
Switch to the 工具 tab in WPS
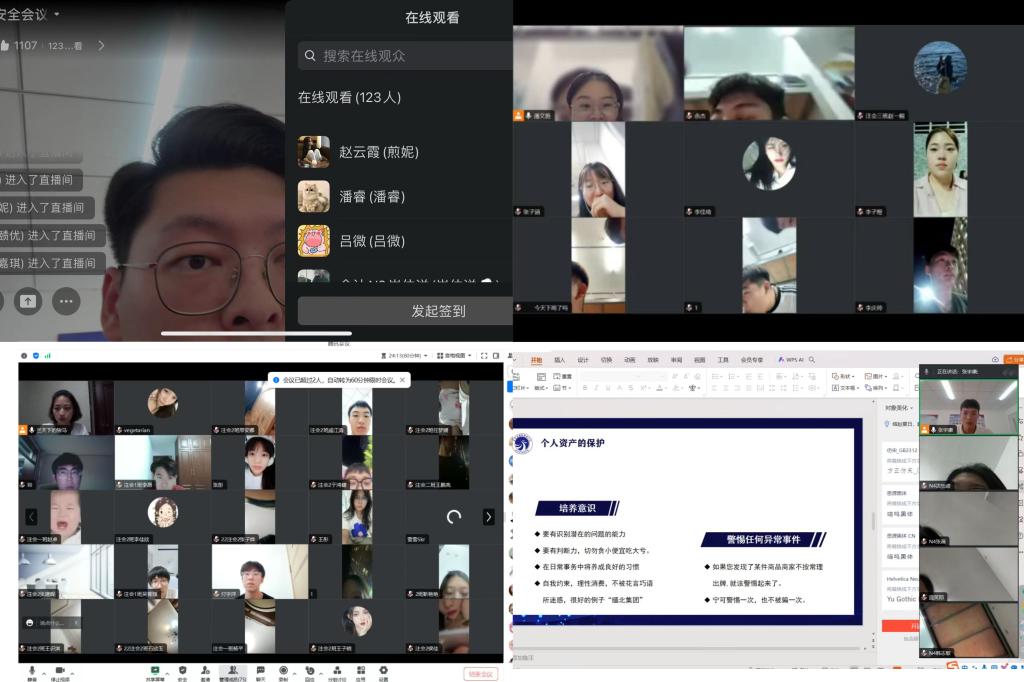(722, 360)
